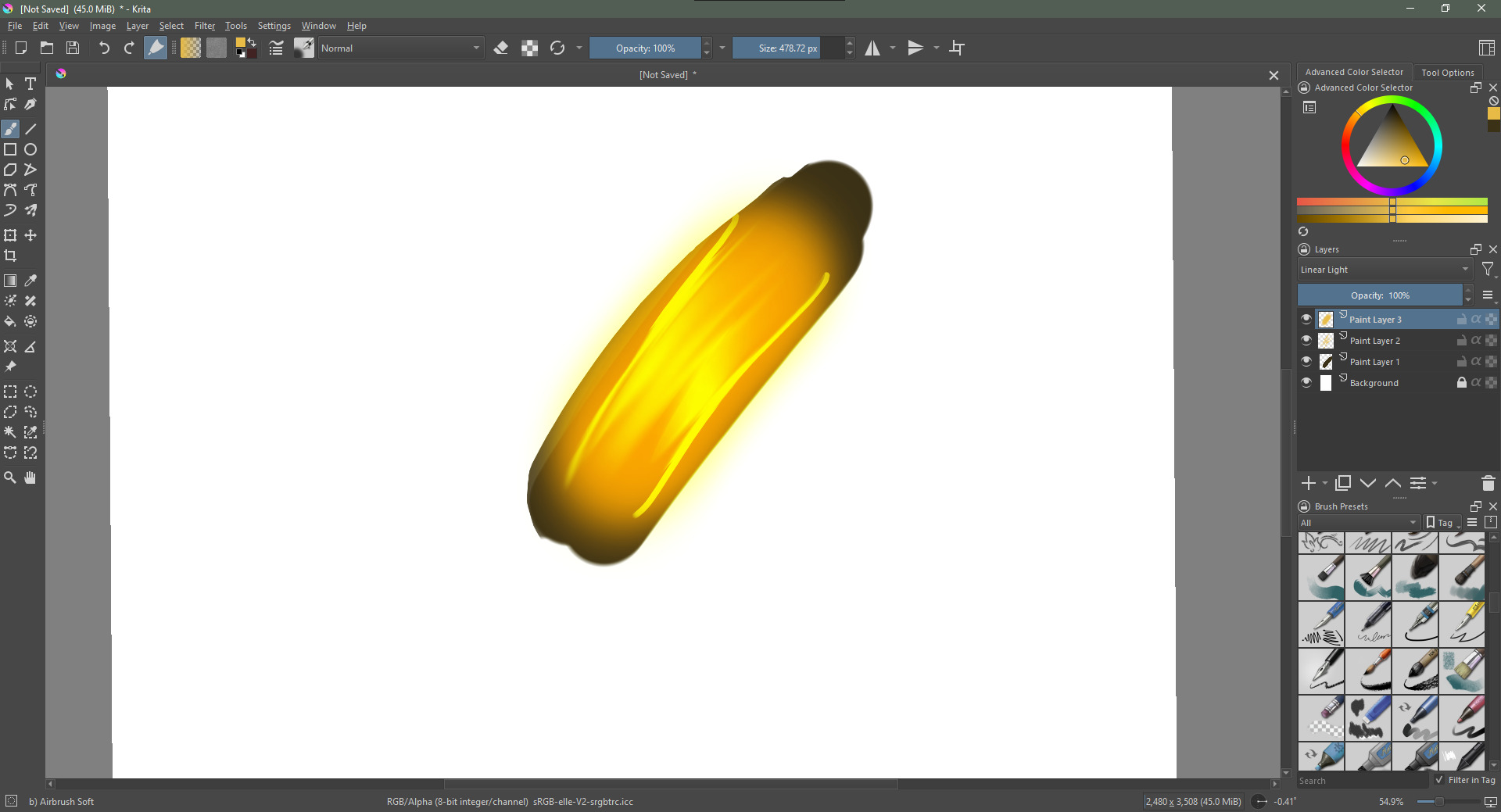Open the workspace chooser dropdown
The image size is (1501, 812).
(x=1487, y=48)
